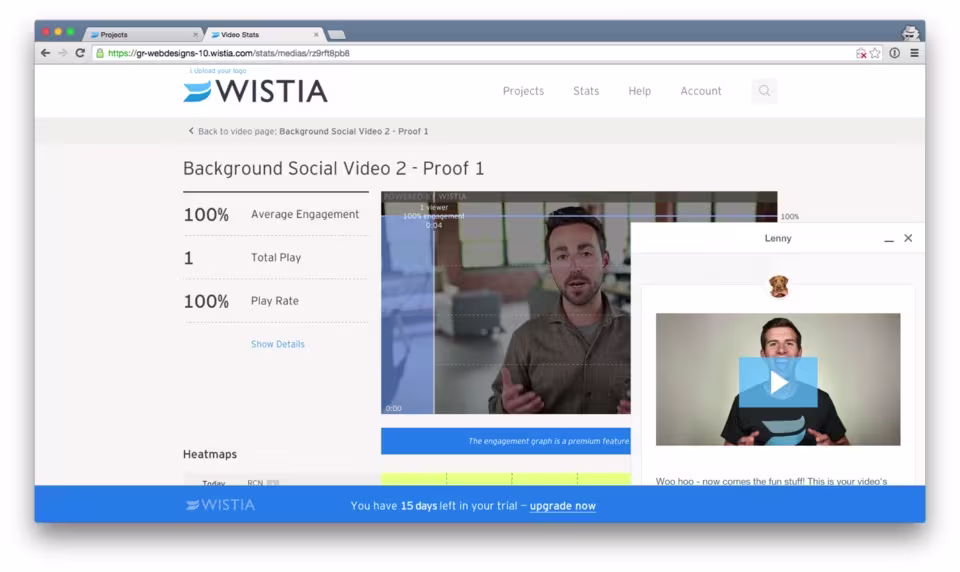Switch to the Video Stats browser tab

tap(264, 35)
